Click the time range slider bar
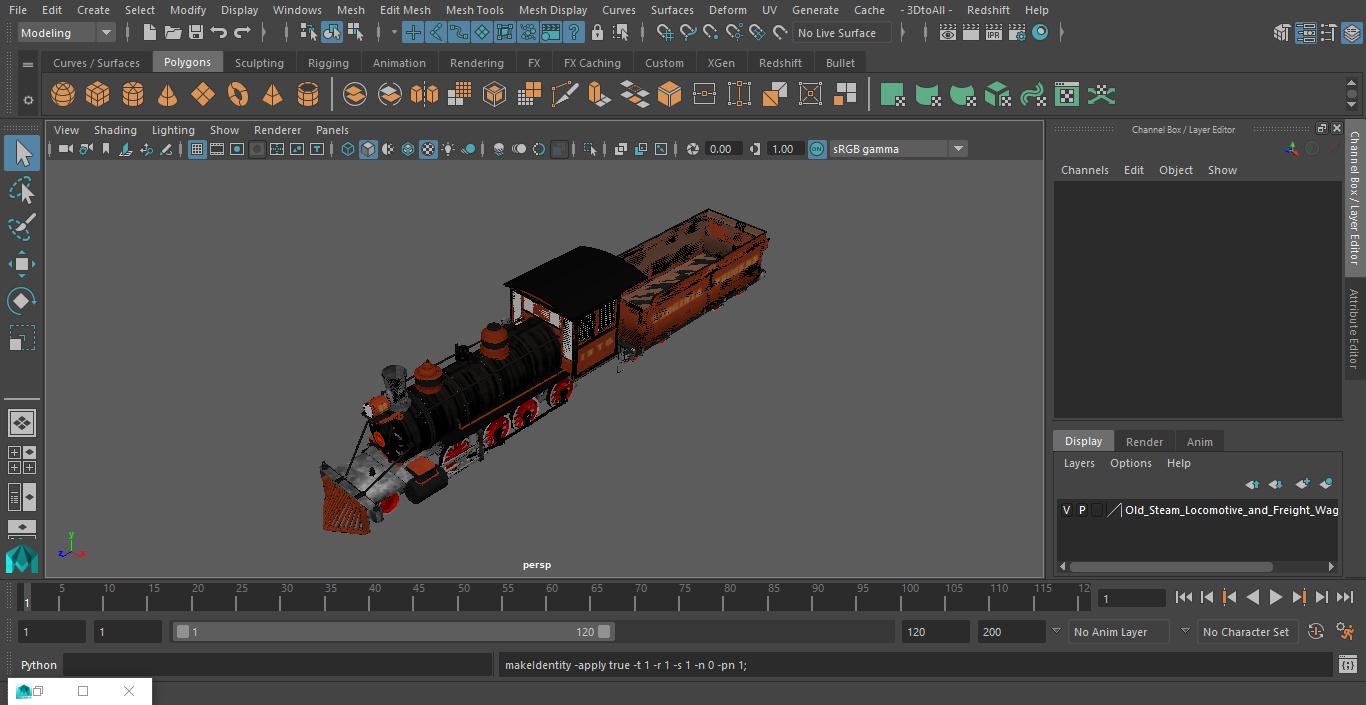 (x=393, y=632)
